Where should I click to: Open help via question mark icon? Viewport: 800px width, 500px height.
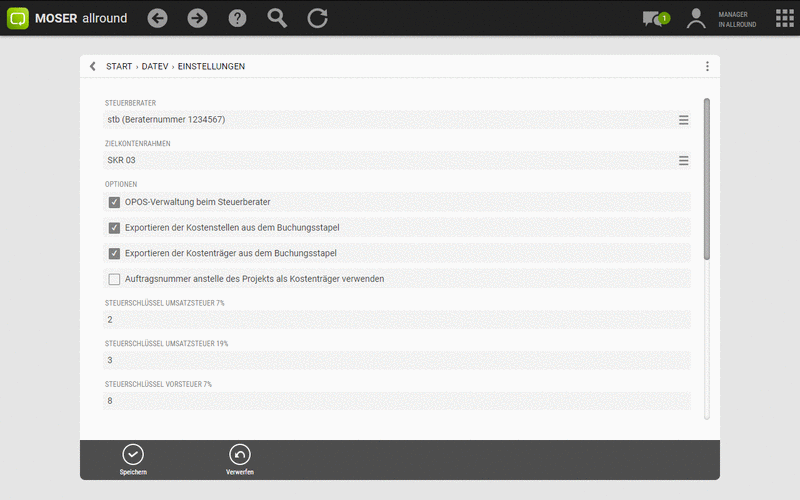[237, 18]
